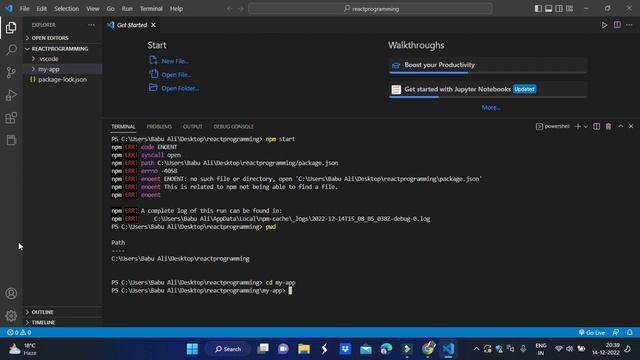
Task: Open the Run menu
Action: tap(127, 9)
